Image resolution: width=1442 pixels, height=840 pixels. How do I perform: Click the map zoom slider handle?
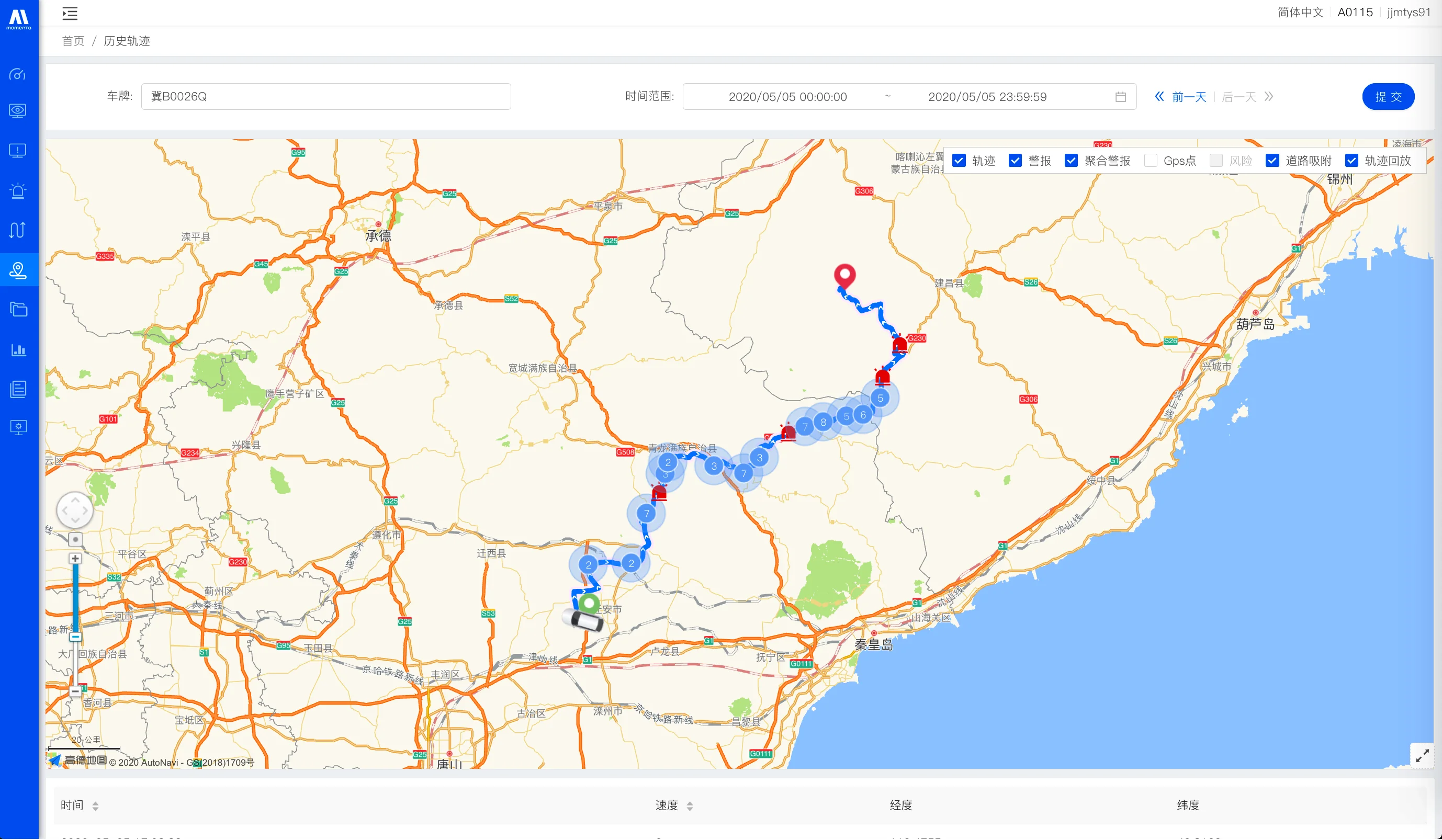click(75, 637)
